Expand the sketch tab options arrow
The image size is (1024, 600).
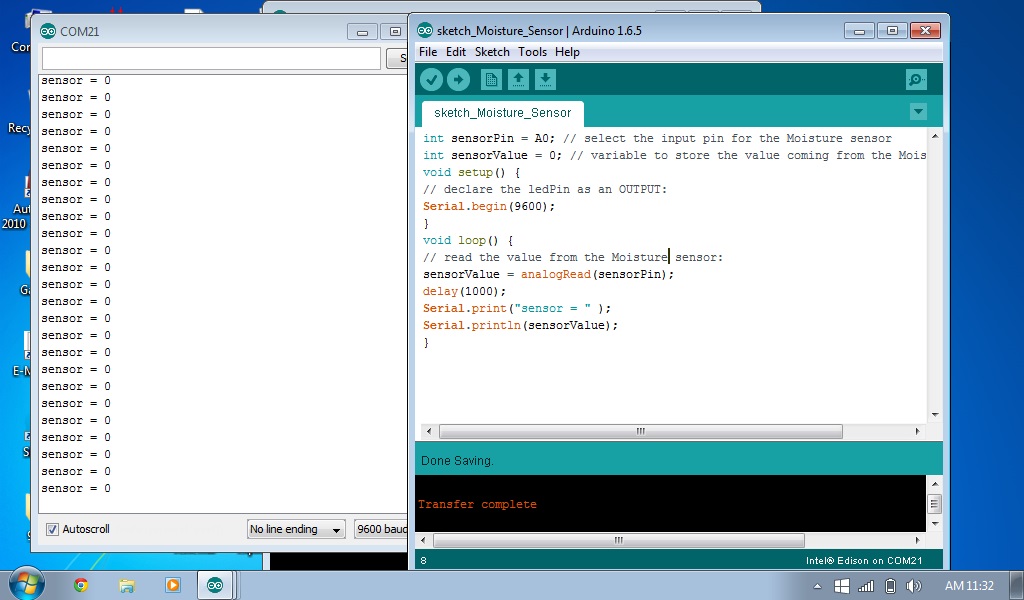pyautogui.click(x=918, y=112)
